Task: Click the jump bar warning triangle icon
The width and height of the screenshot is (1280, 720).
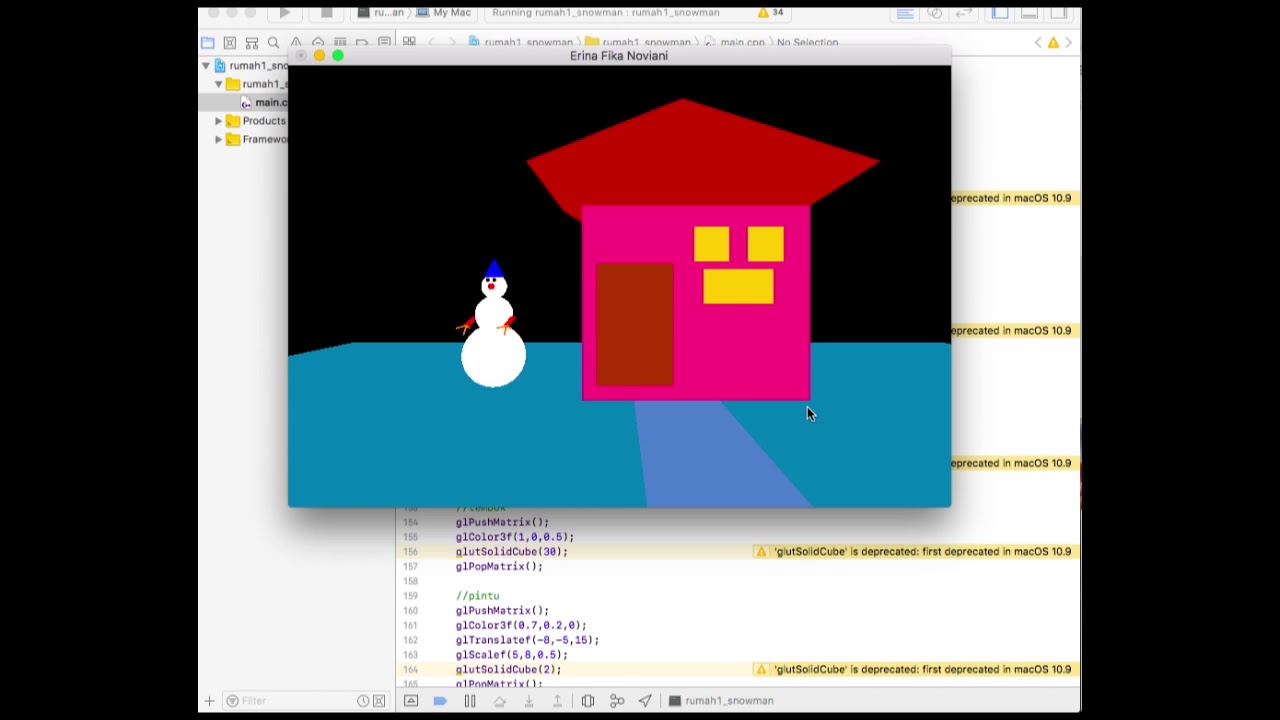Action: click(x=1053, y=42)
